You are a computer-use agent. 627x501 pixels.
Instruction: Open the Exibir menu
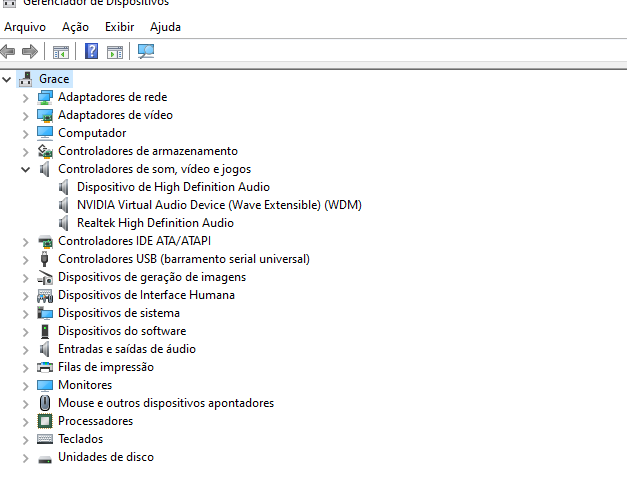click(119, 27)
